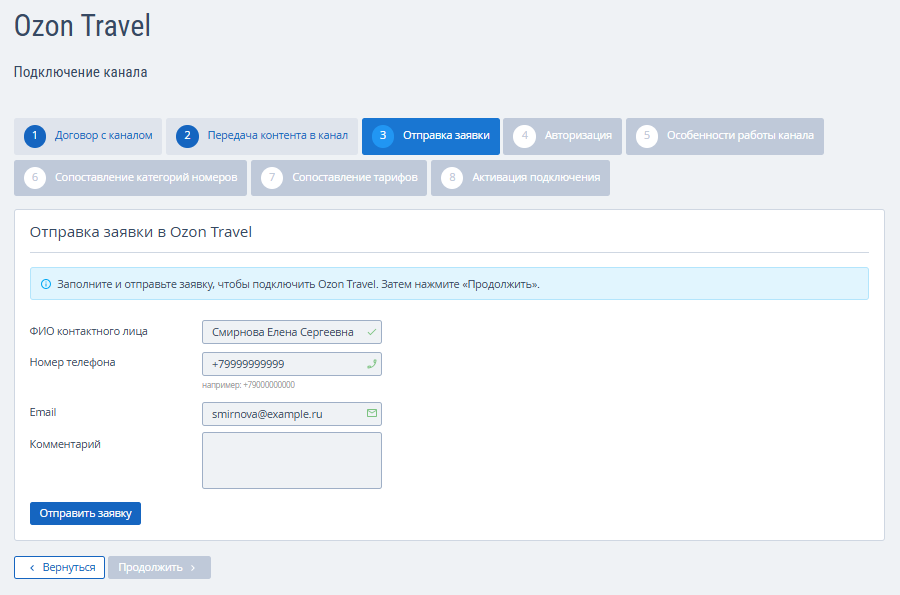This screenshot has height=595, width=900.
Task: Switch to step 4 Авторизация
Action: [x=562, y=136]
